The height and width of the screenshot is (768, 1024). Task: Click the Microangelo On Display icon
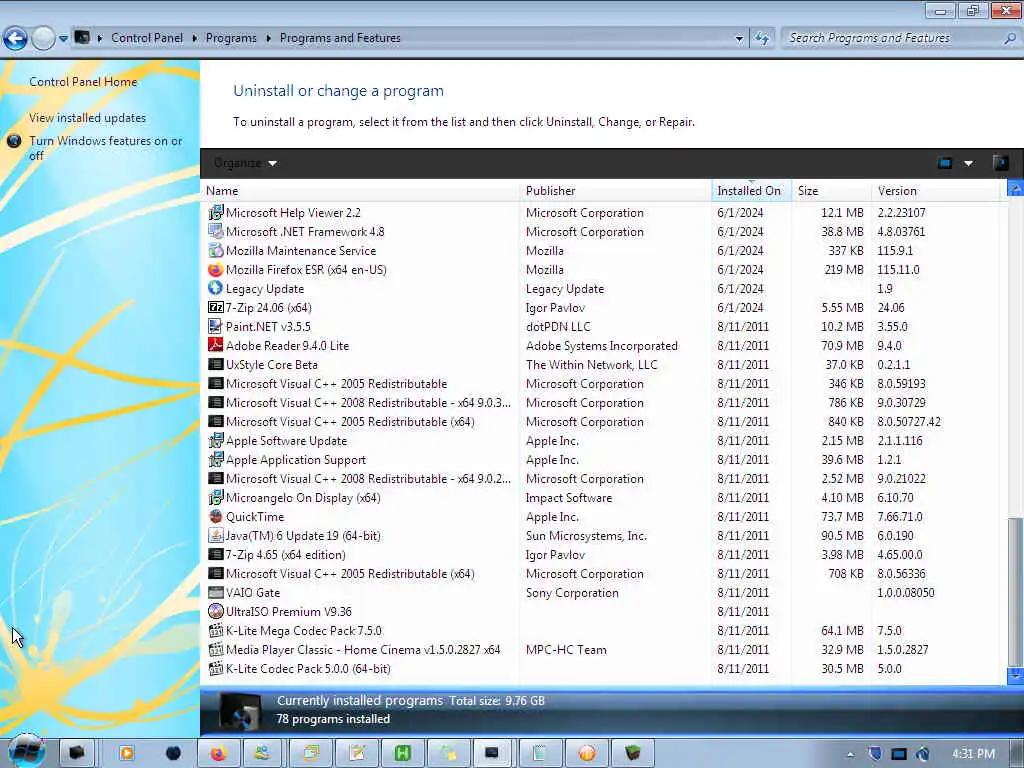216,498
